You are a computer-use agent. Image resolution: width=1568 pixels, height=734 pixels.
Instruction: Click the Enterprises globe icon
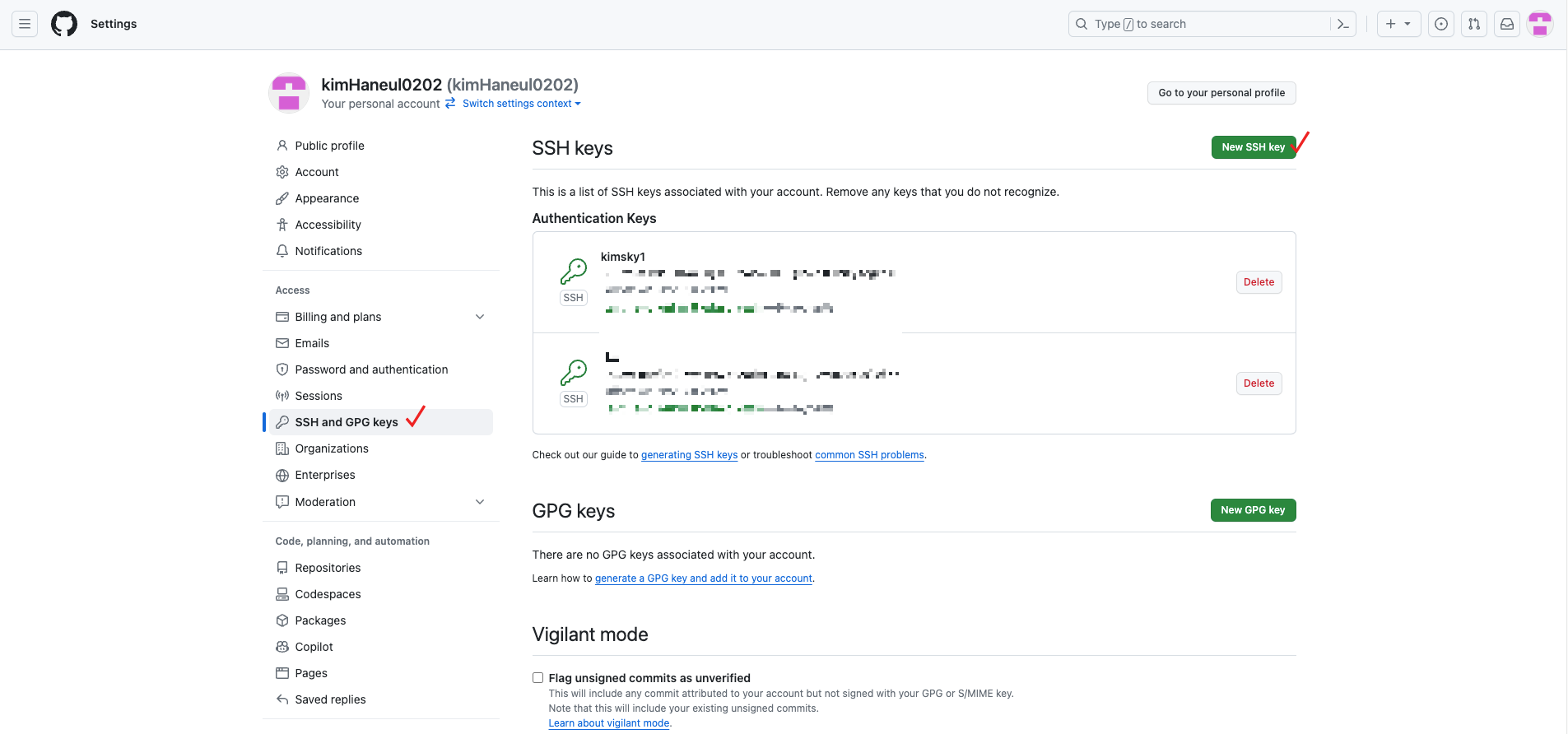[x=282, y=475]
